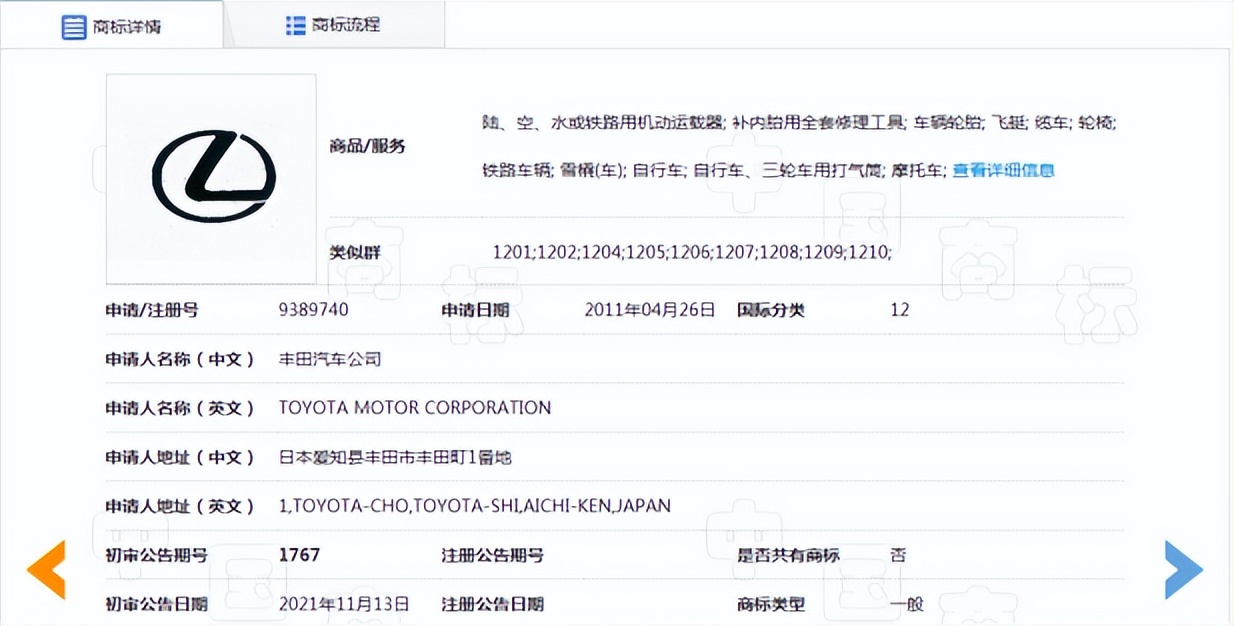The width and height of the screenshot is (1234, 626).
Task: Select goods text line starting 陆、空、水或铁路用机动运载器
Action: pos(799,123)
